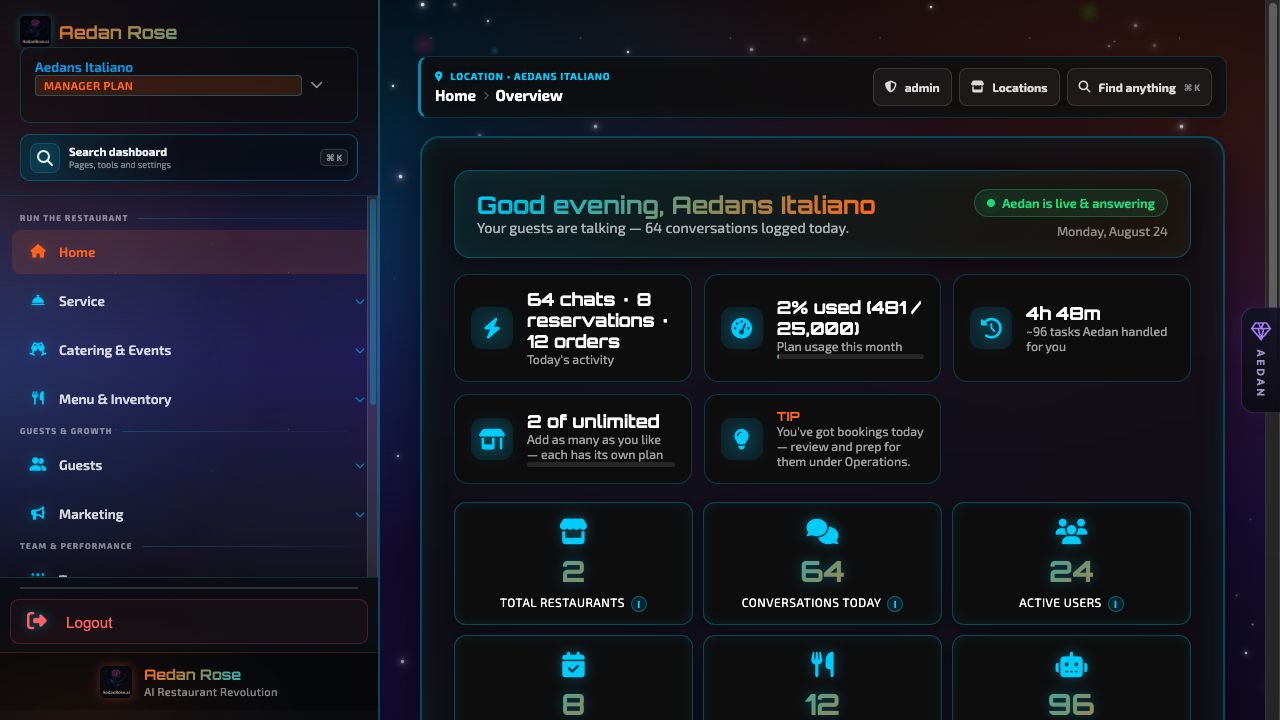Screen dimensions: 1280x720
Task: Click the plan usage progress bar
Action: click(850, 357)
